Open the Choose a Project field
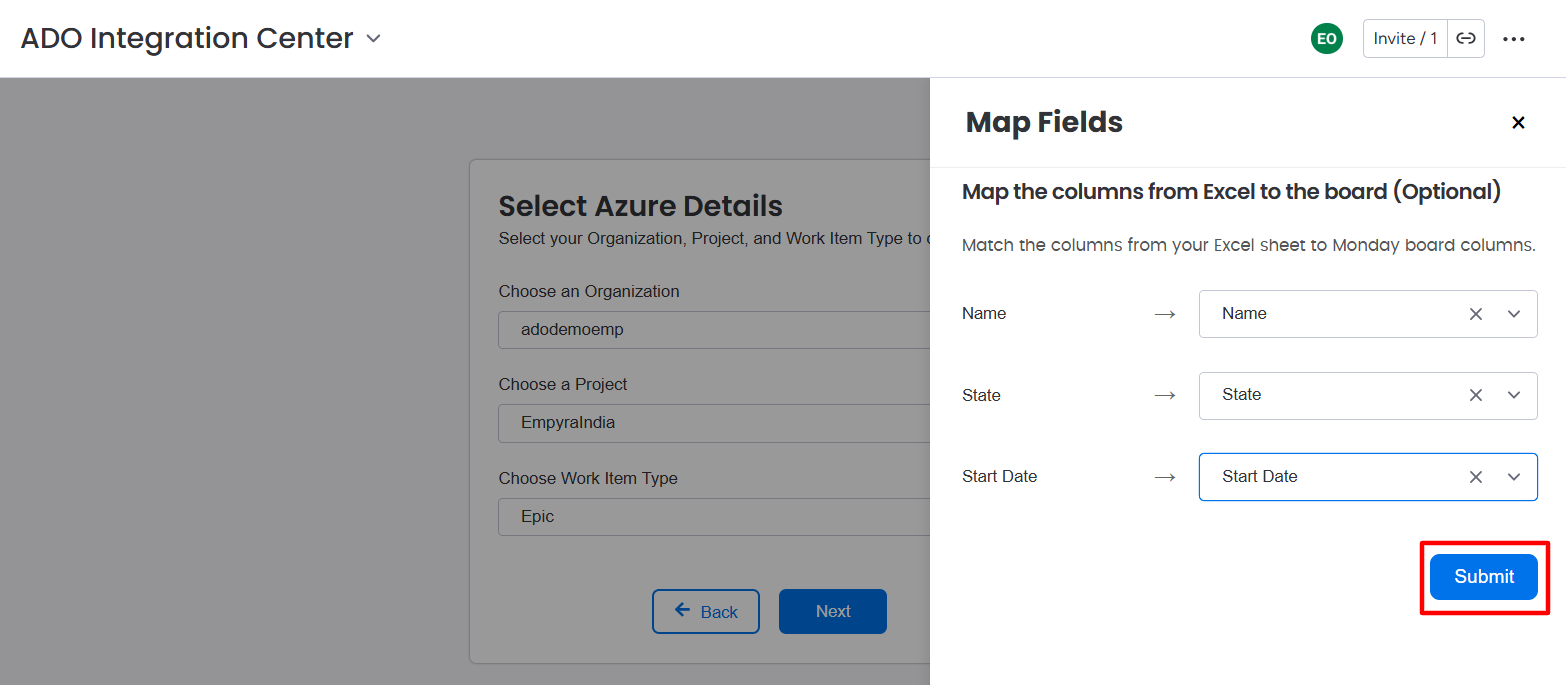1566x685 pixels. tap(714, 423)
